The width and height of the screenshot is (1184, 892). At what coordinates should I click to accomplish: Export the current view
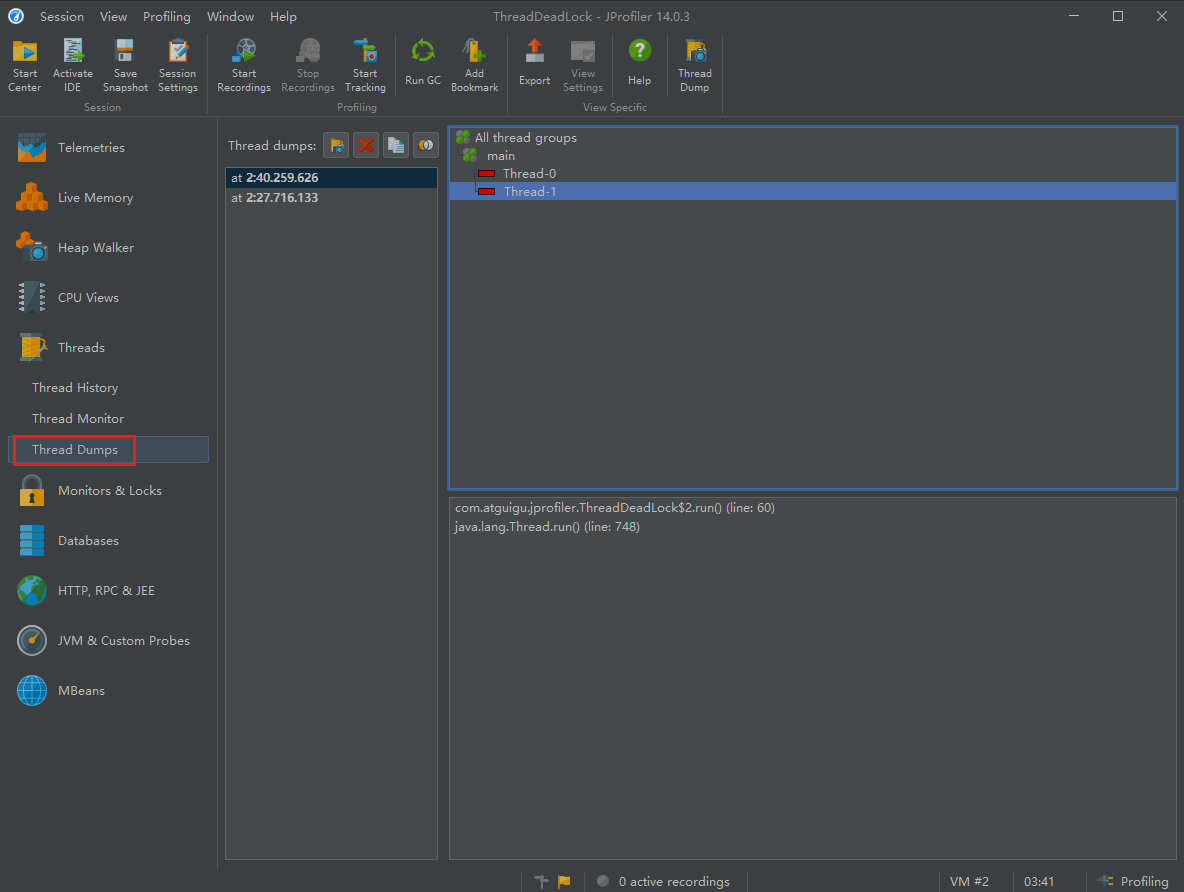[x=535, y=63]
